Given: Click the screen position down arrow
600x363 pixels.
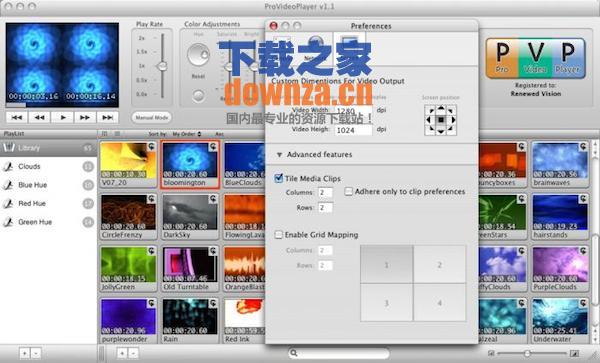Looking at the screenshot, I should pyautogui.click(x=440, y=131).
